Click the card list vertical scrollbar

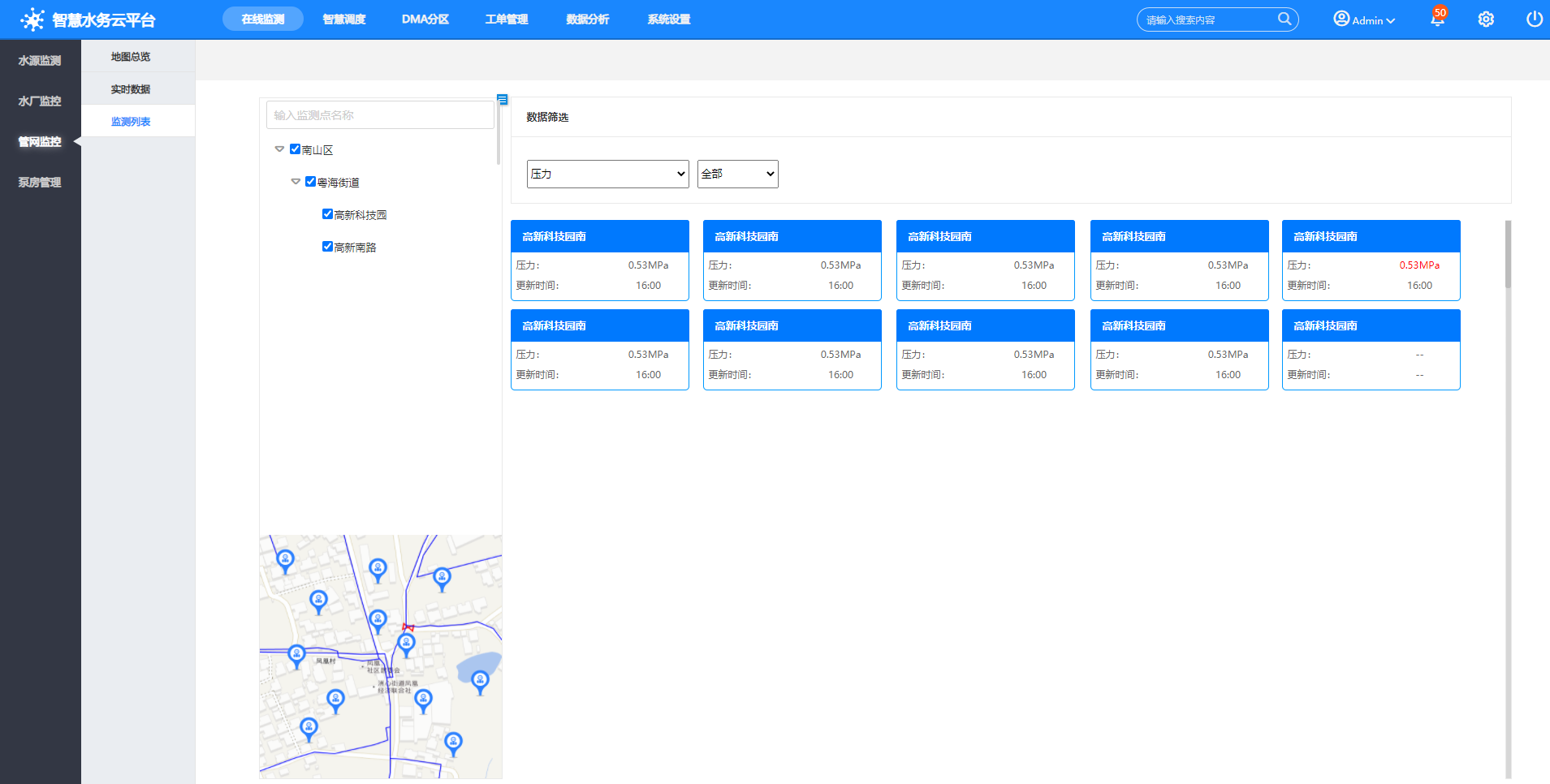(x=1508, y=253)
